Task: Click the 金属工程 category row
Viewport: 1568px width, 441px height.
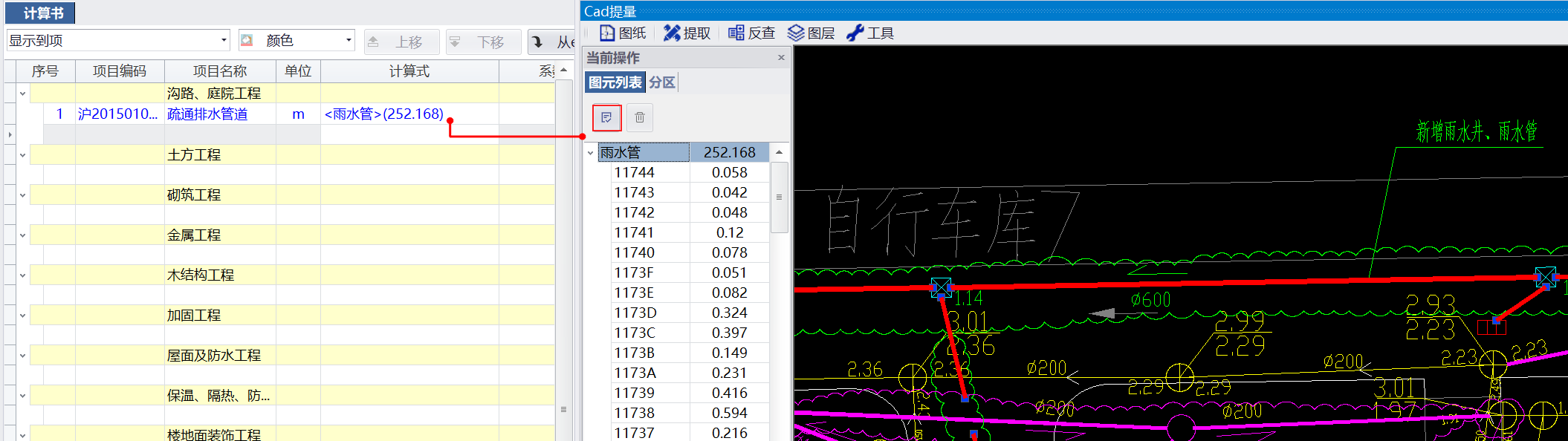Action: click(293, 235)
